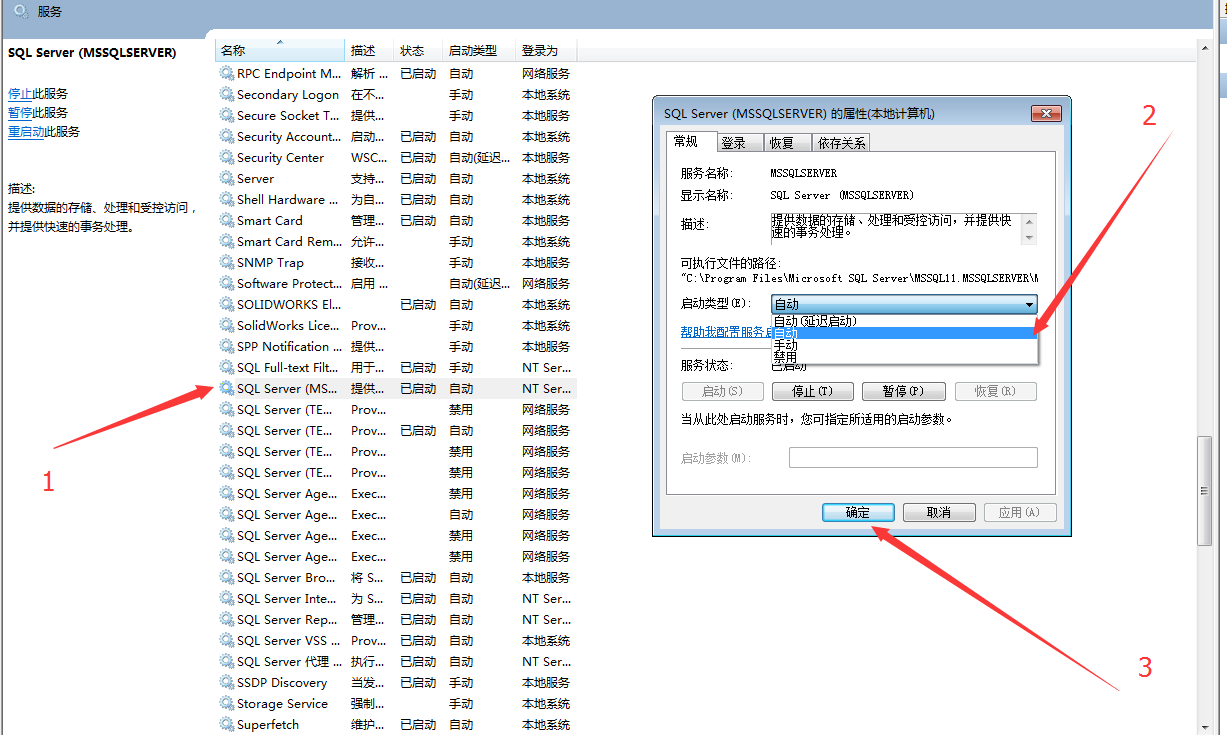Click the gear icon beside Security Account...
The height and width of the screenshot is (735, 1227).
(x=227, y=137)
